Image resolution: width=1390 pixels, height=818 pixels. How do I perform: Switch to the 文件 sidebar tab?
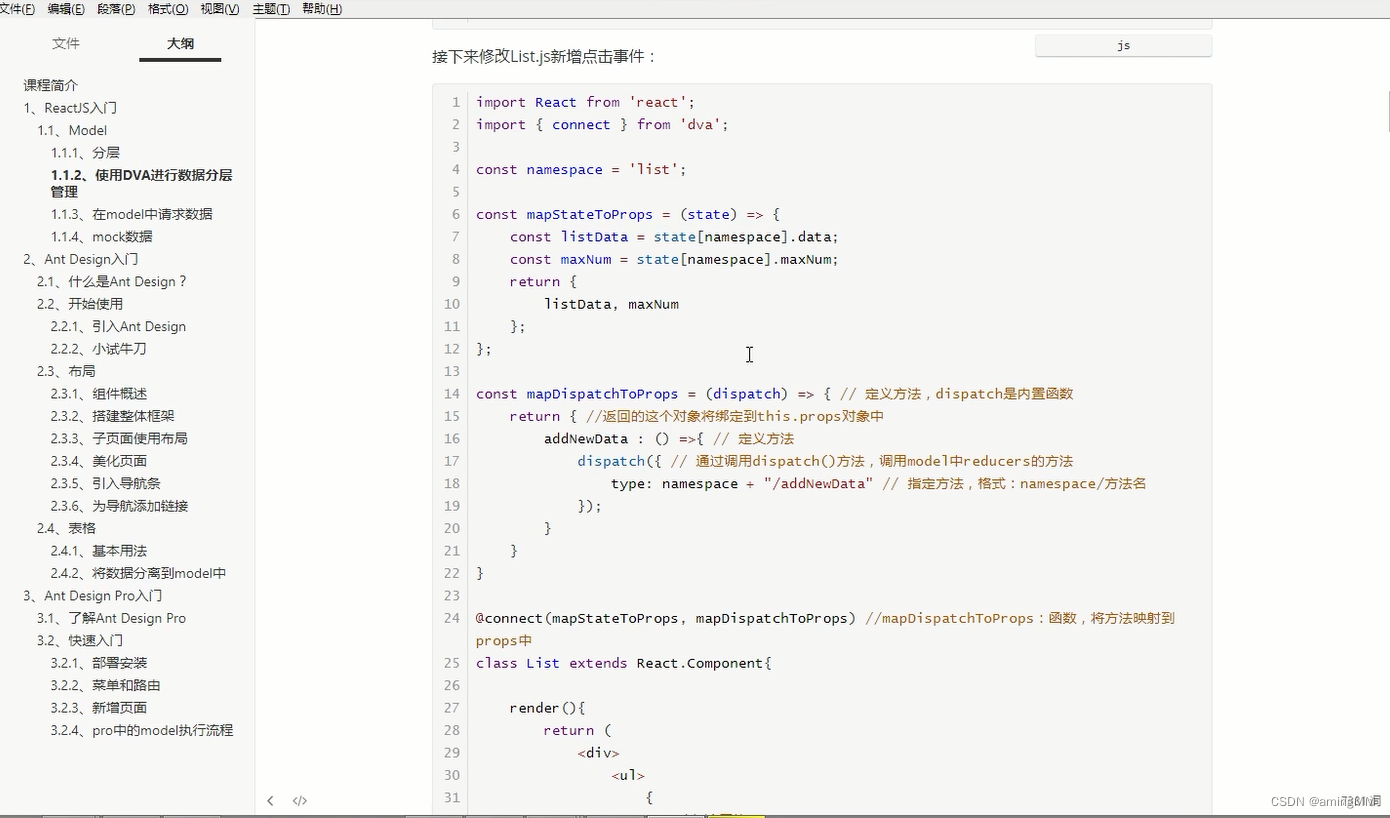coord(66,44)
